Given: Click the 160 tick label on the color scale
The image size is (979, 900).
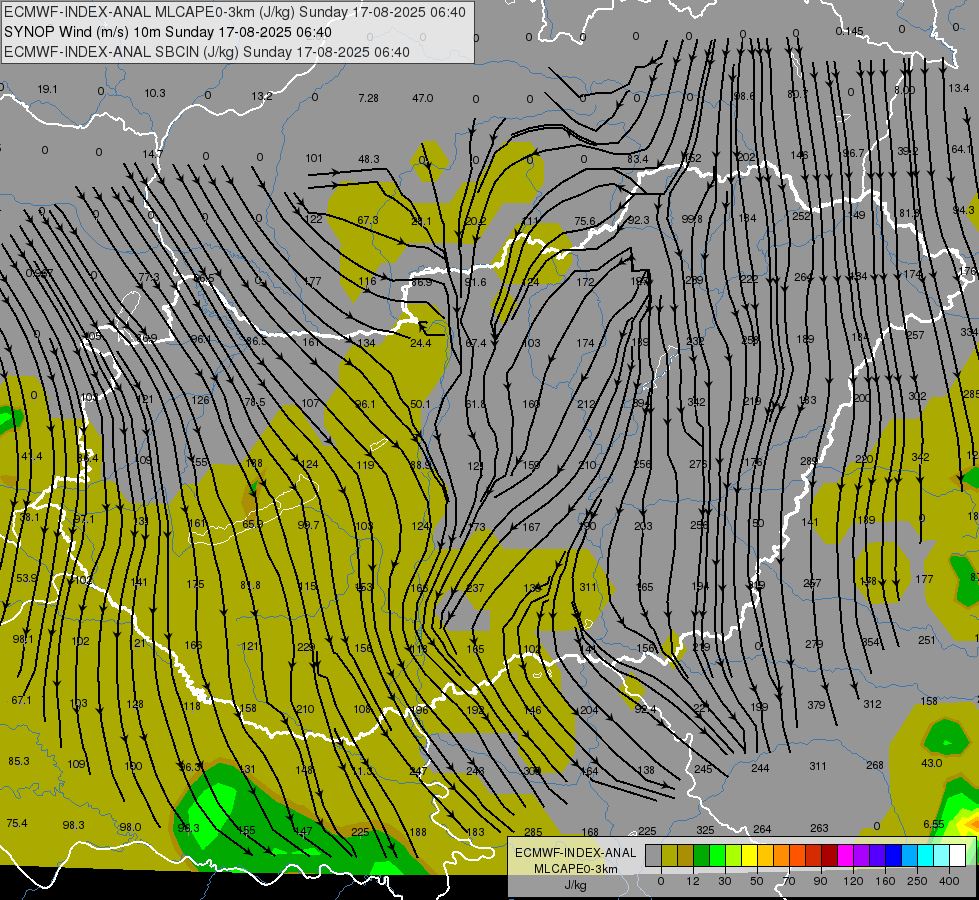Looking at the screenshot, I should point(885,881).
